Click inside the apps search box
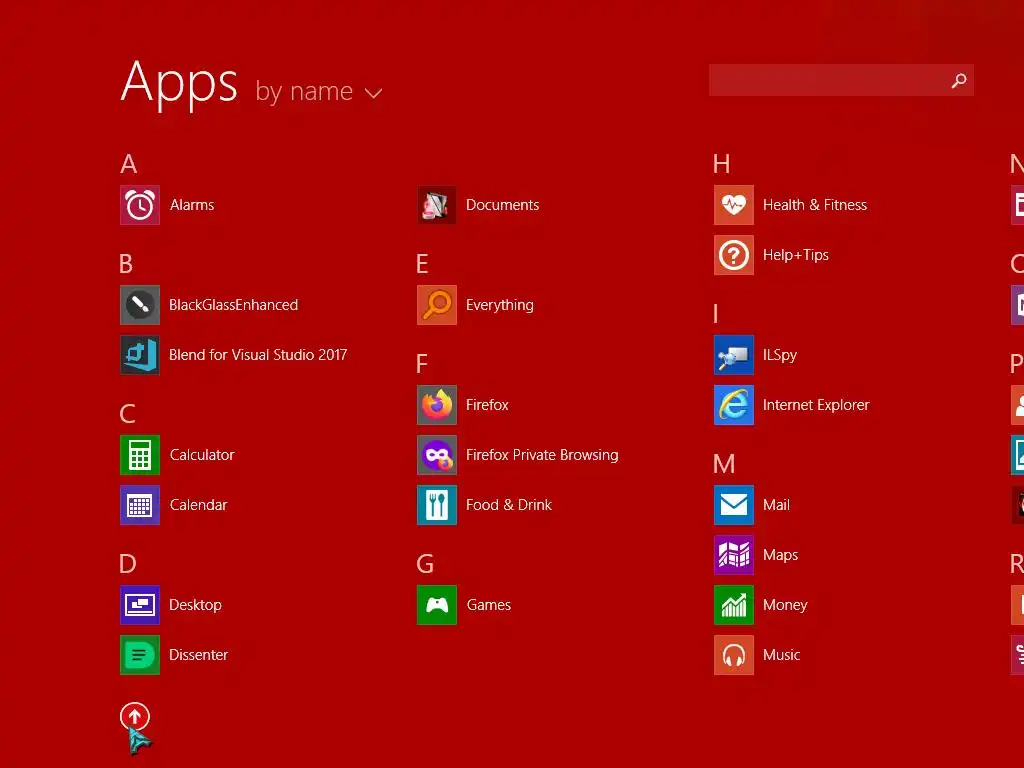The image size is (1024, 768). 841,80
